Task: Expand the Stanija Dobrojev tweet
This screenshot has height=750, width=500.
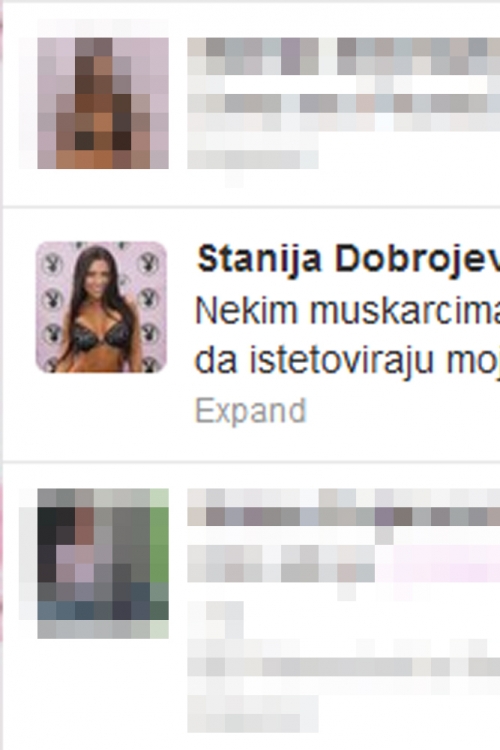Action: [x=250, y=411]
